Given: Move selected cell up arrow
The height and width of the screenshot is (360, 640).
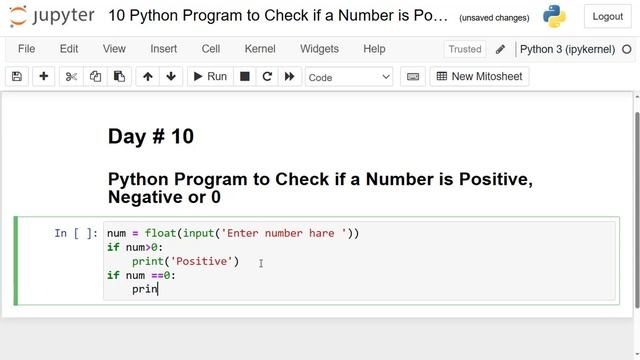Looking at the screenshot, I should point(148,76).
